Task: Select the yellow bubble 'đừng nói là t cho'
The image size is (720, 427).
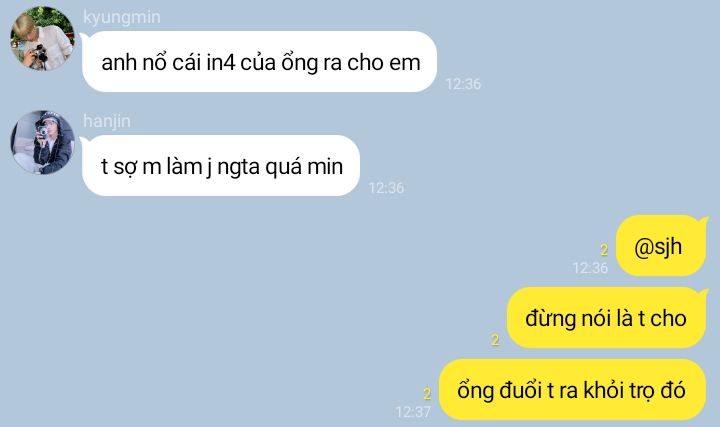Action: click(x=606, y=318)
